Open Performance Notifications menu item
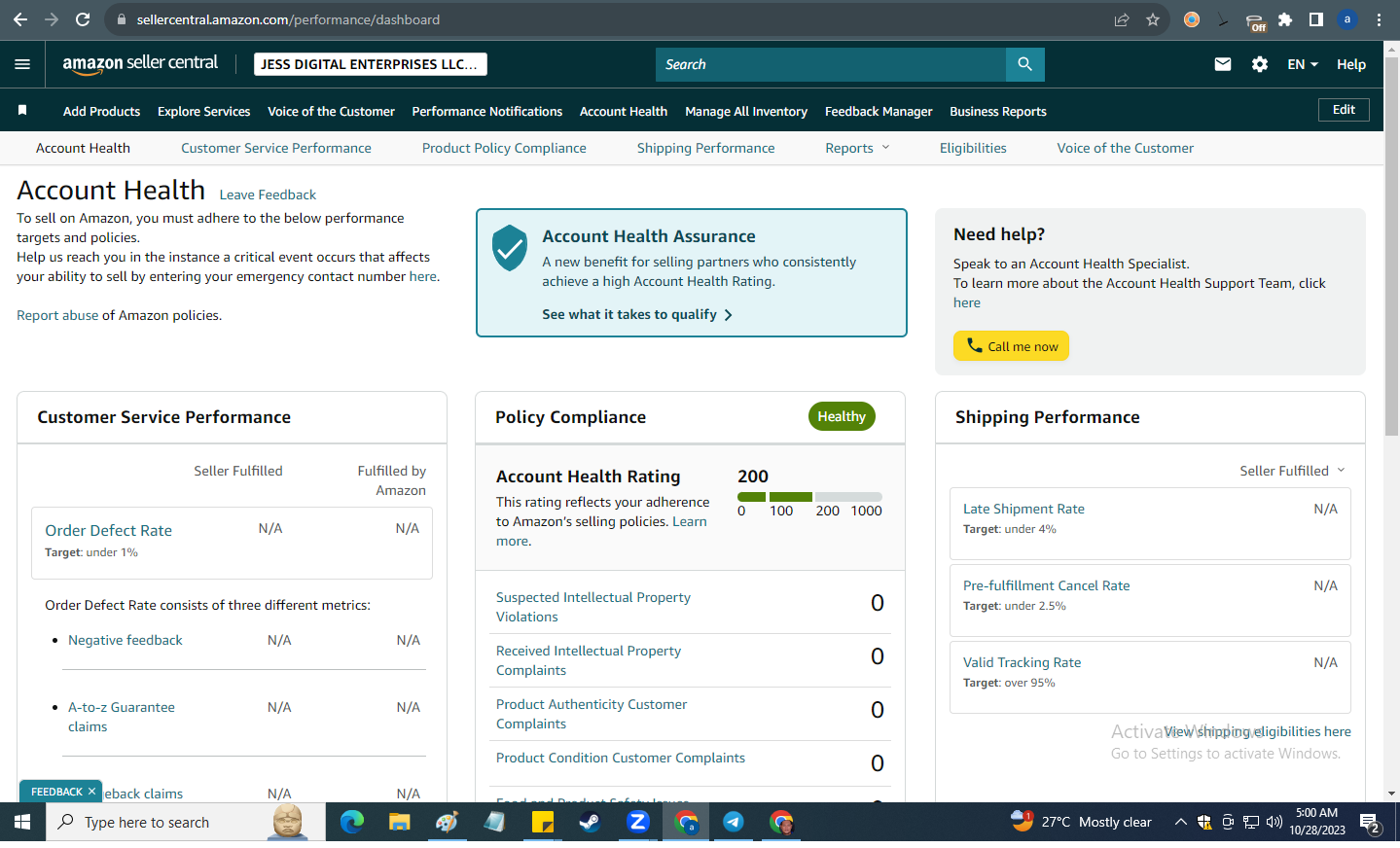The image size is (1400, 848). 487,112
